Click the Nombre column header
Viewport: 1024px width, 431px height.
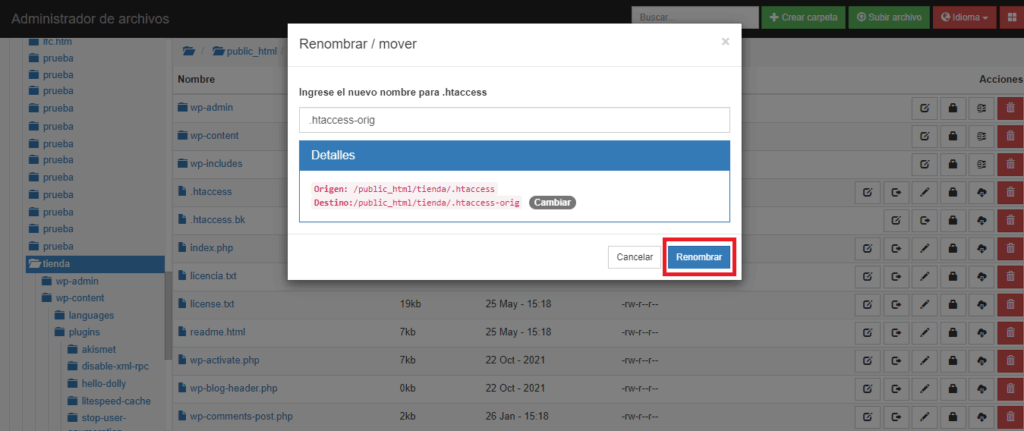click(x=197, y=80)
